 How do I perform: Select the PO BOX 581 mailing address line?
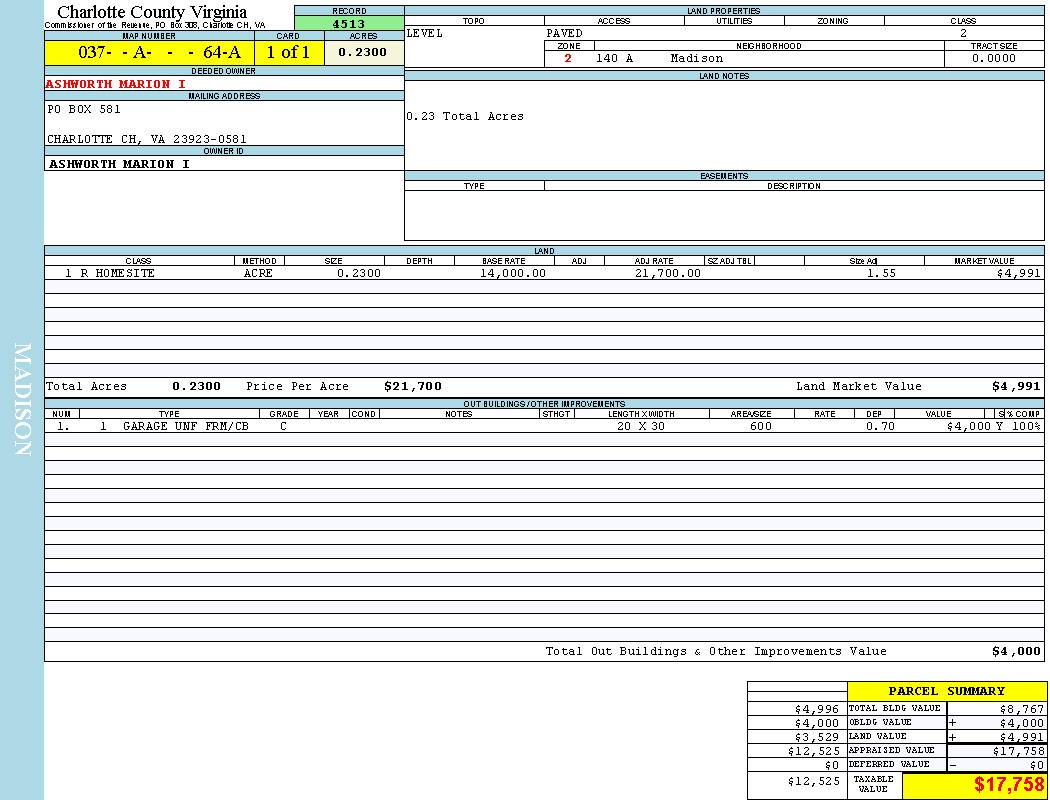[x=84, y=110]
